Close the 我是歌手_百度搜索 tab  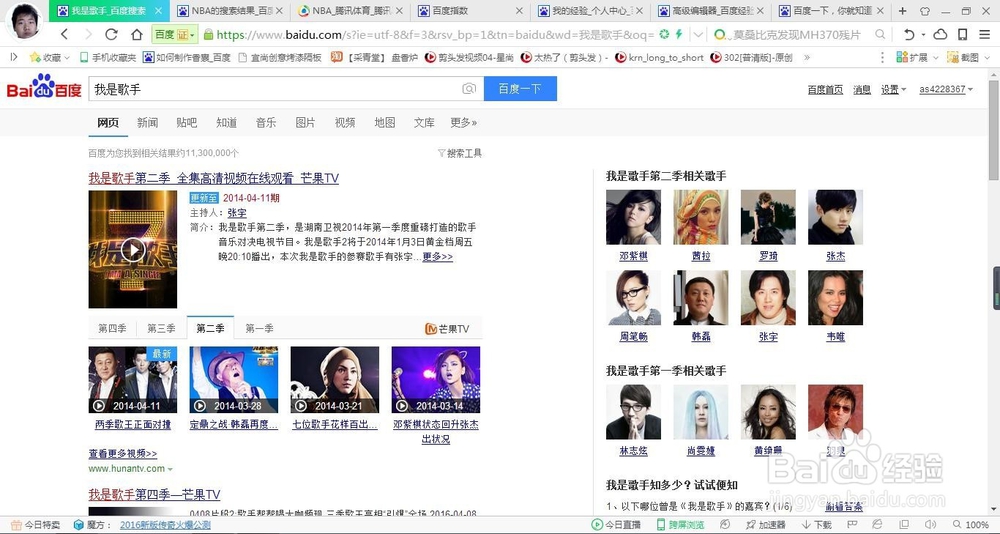pos(159,11)
